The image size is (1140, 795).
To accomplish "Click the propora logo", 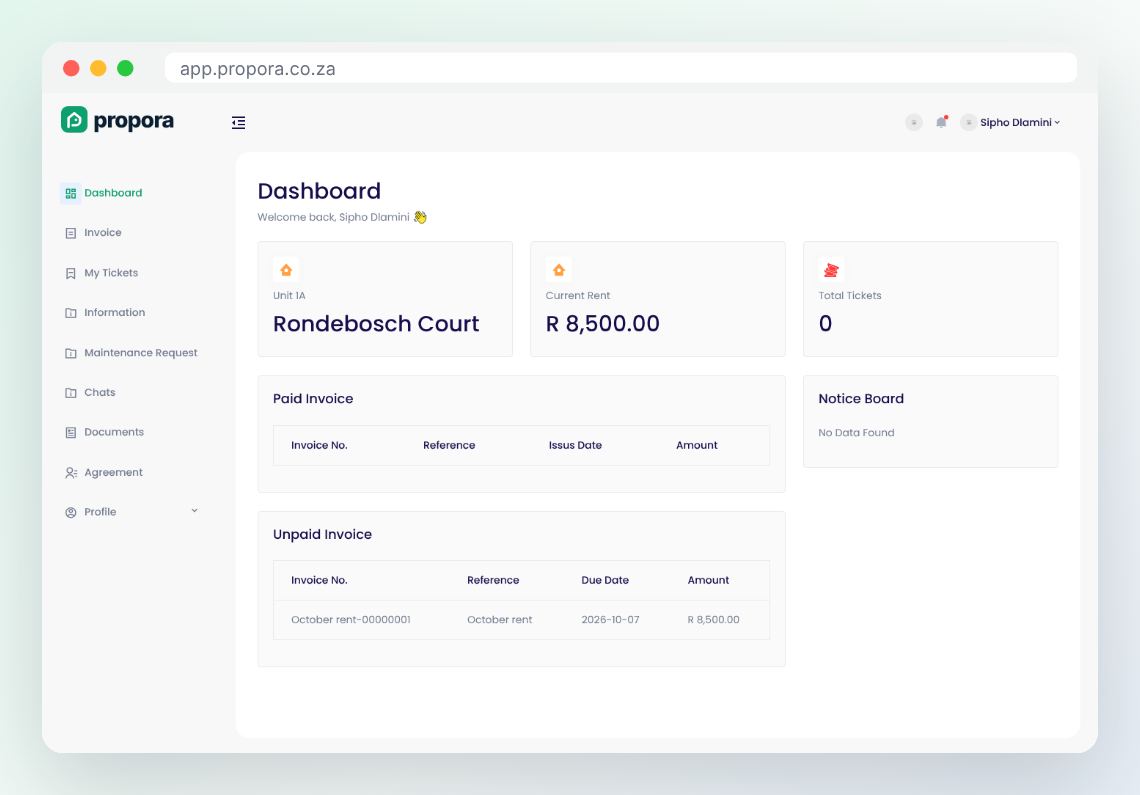I will pos(117,120).
